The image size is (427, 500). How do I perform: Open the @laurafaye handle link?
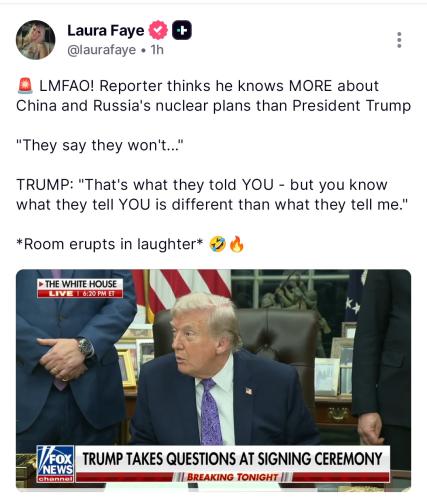pyautogui.click(x=102, y=50)
